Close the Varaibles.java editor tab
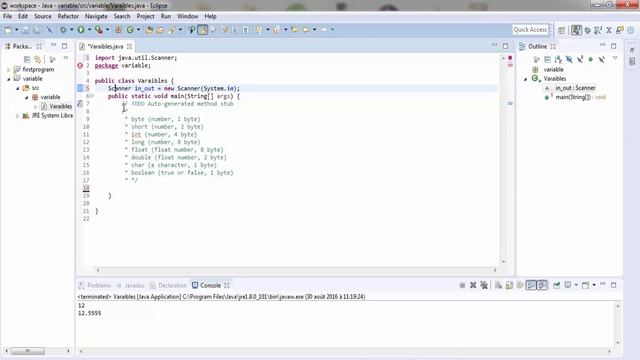The width and height of the screenshot is (640, 360). pyautogui.click(x=129, y=47)
